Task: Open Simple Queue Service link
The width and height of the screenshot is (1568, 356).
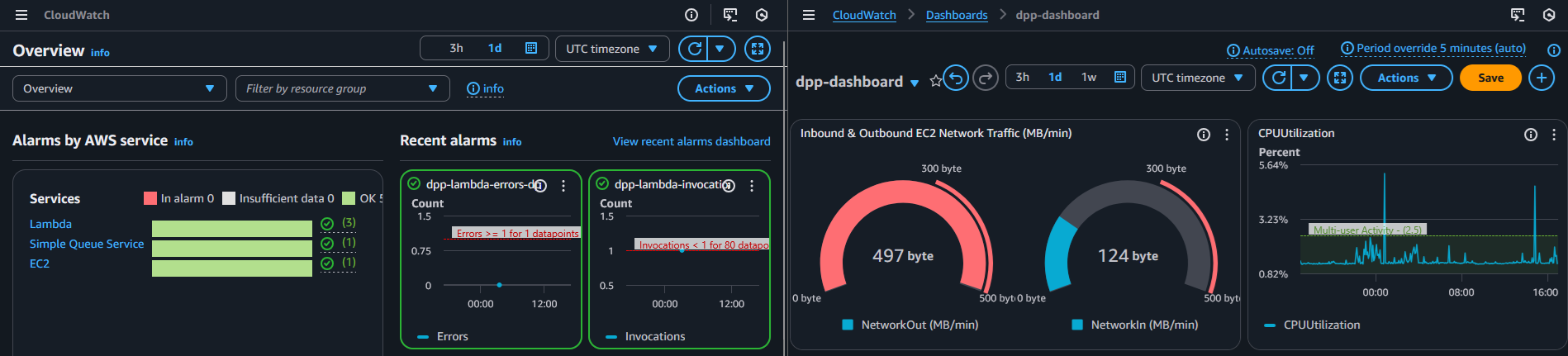Action: click(x=87, y=244)
